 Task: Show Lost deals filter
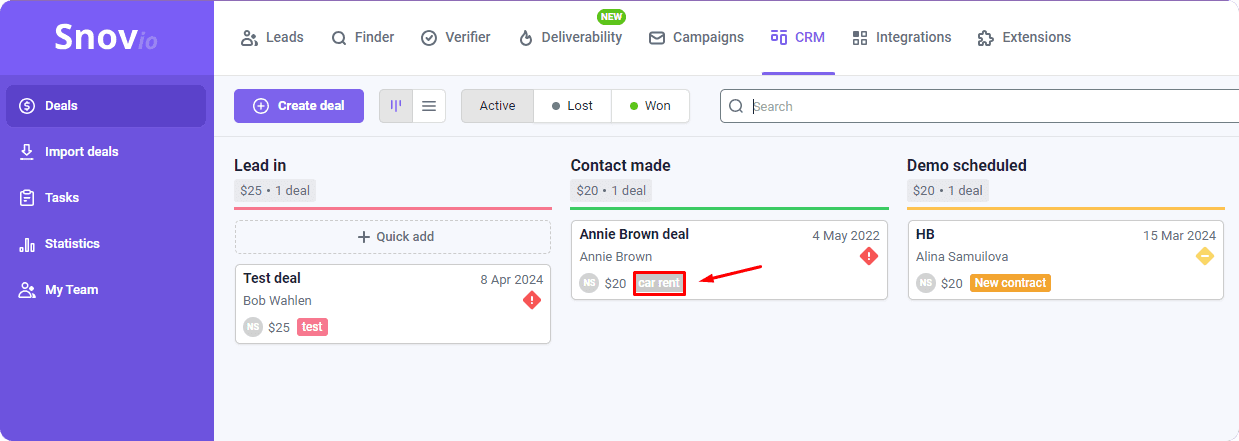572,106
